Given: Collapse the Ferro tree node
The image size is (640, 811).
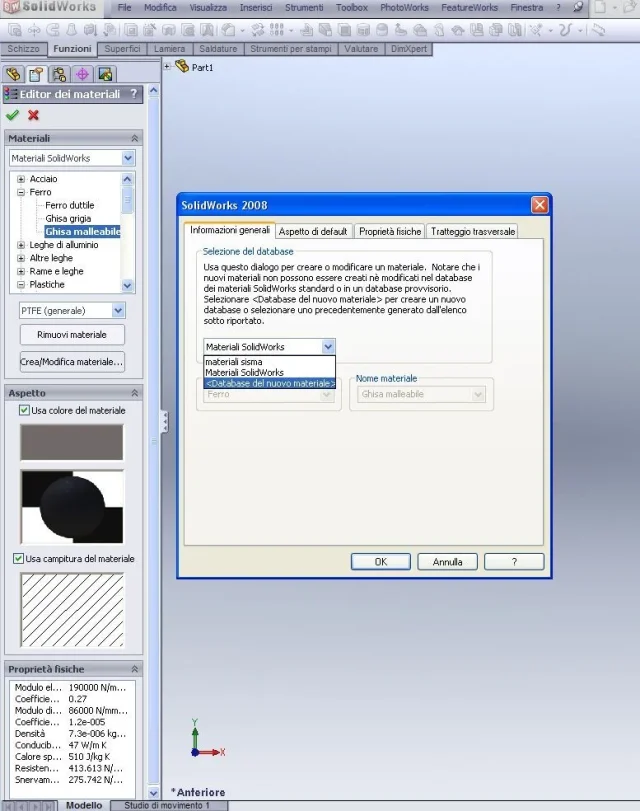Looking at the screenshot, I should (x=21, y=192).
